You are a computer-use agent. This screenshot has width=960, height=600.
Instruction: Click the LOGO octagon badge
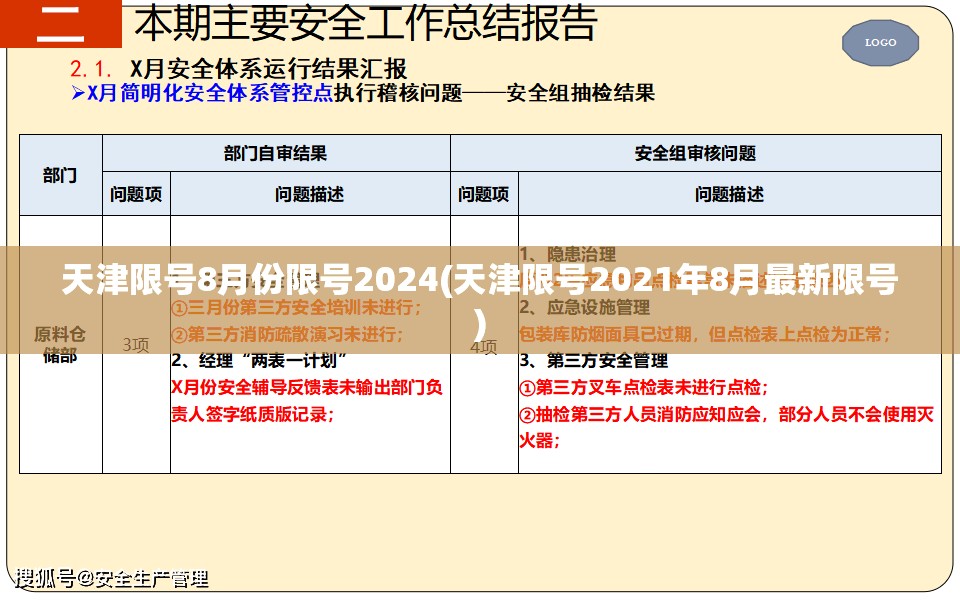point(880,42)
